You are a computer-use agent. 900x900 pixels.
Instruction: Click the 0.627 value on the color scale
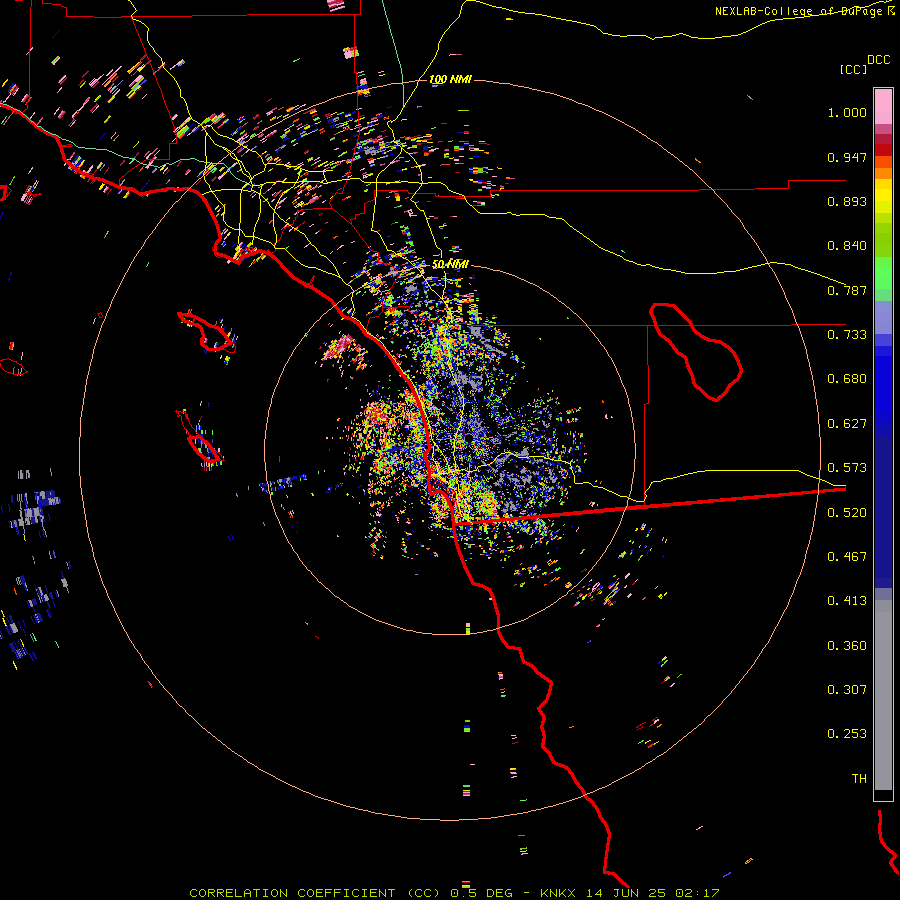pyautogui.click(x=847, y=424)
